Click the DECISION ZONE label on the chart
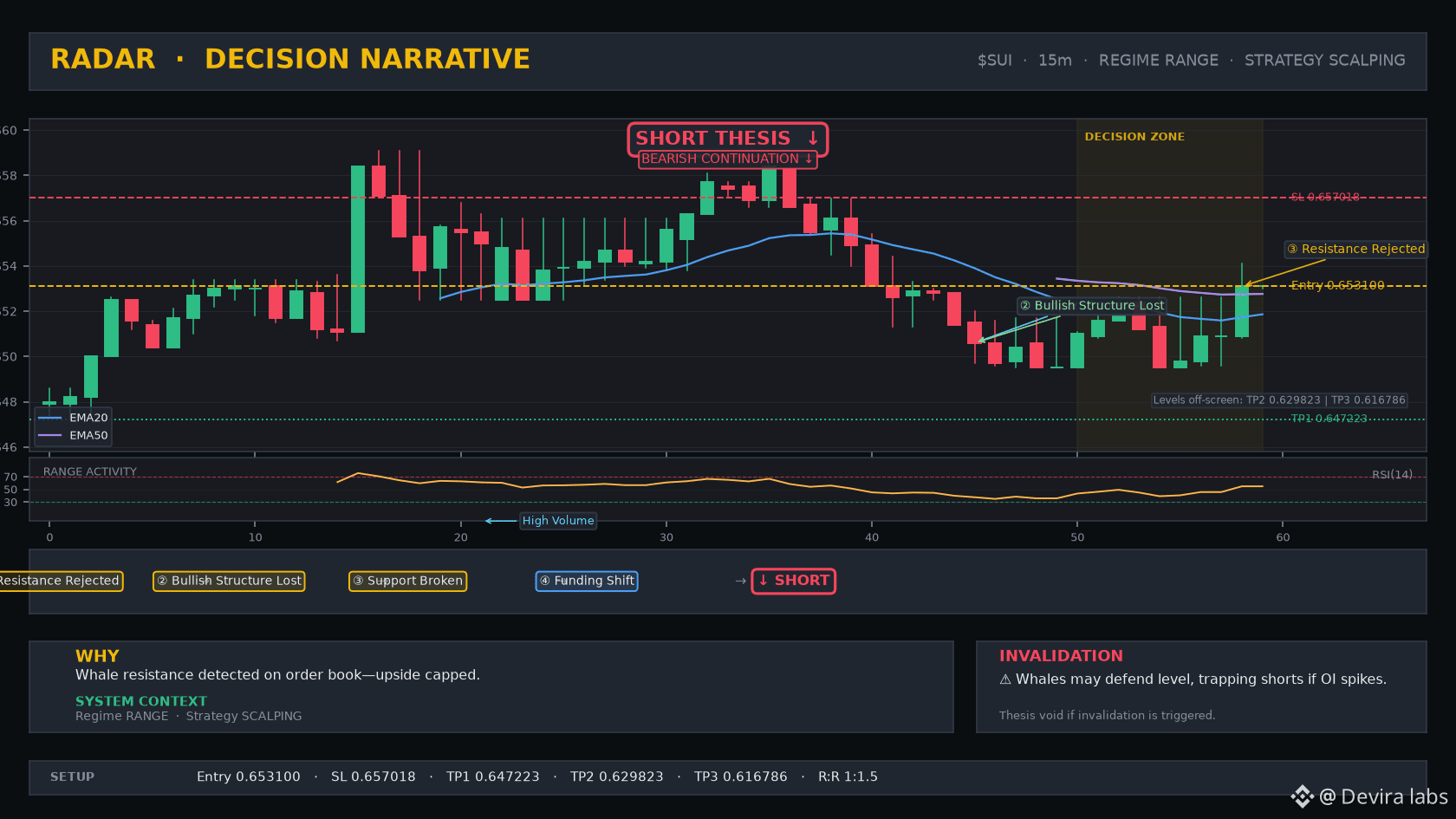Image resolution: width=1456 pixels, height=819 pixels. click(x=1134, y=137)
